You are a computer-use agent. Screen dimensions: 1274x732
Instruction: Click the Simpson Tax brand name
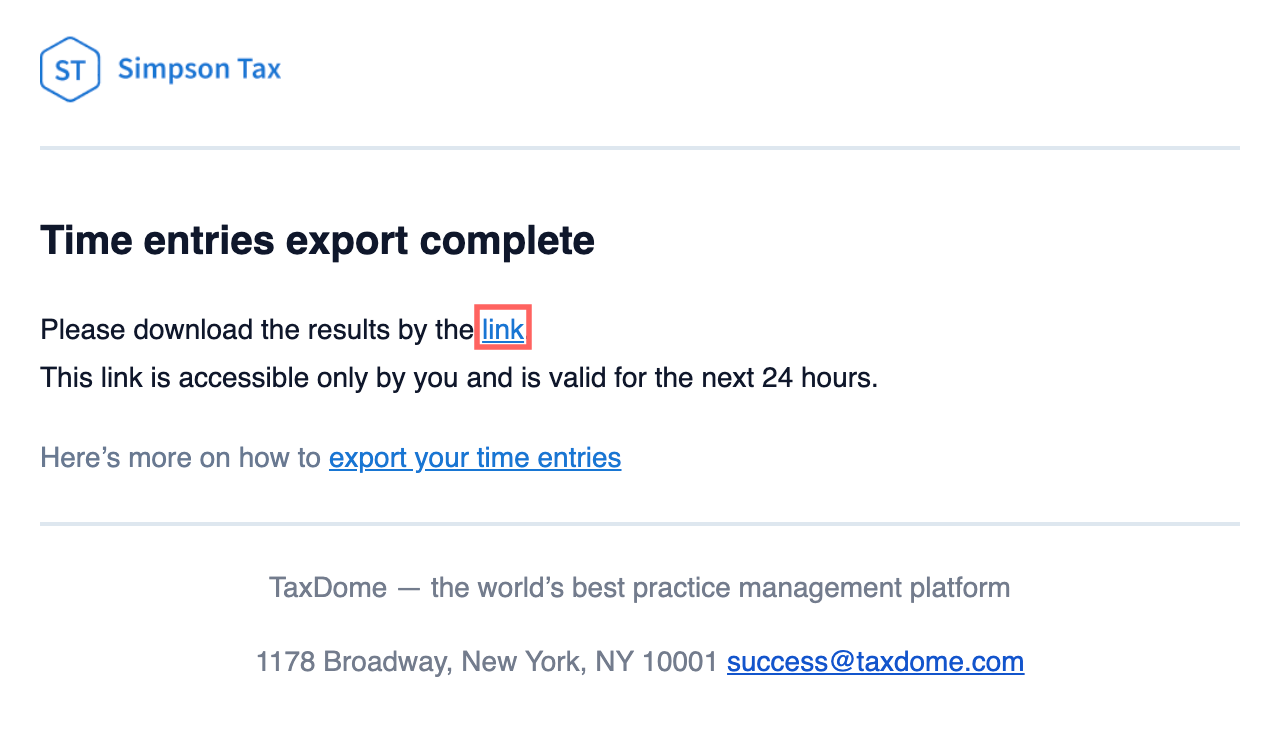199,69
